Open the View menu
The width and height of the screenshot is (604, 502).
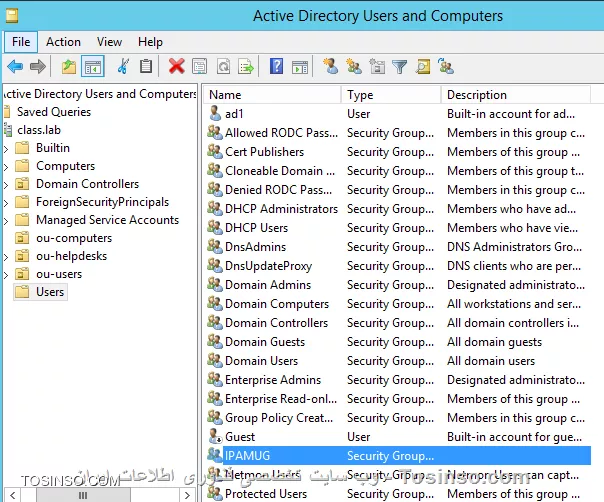[109, 42]
